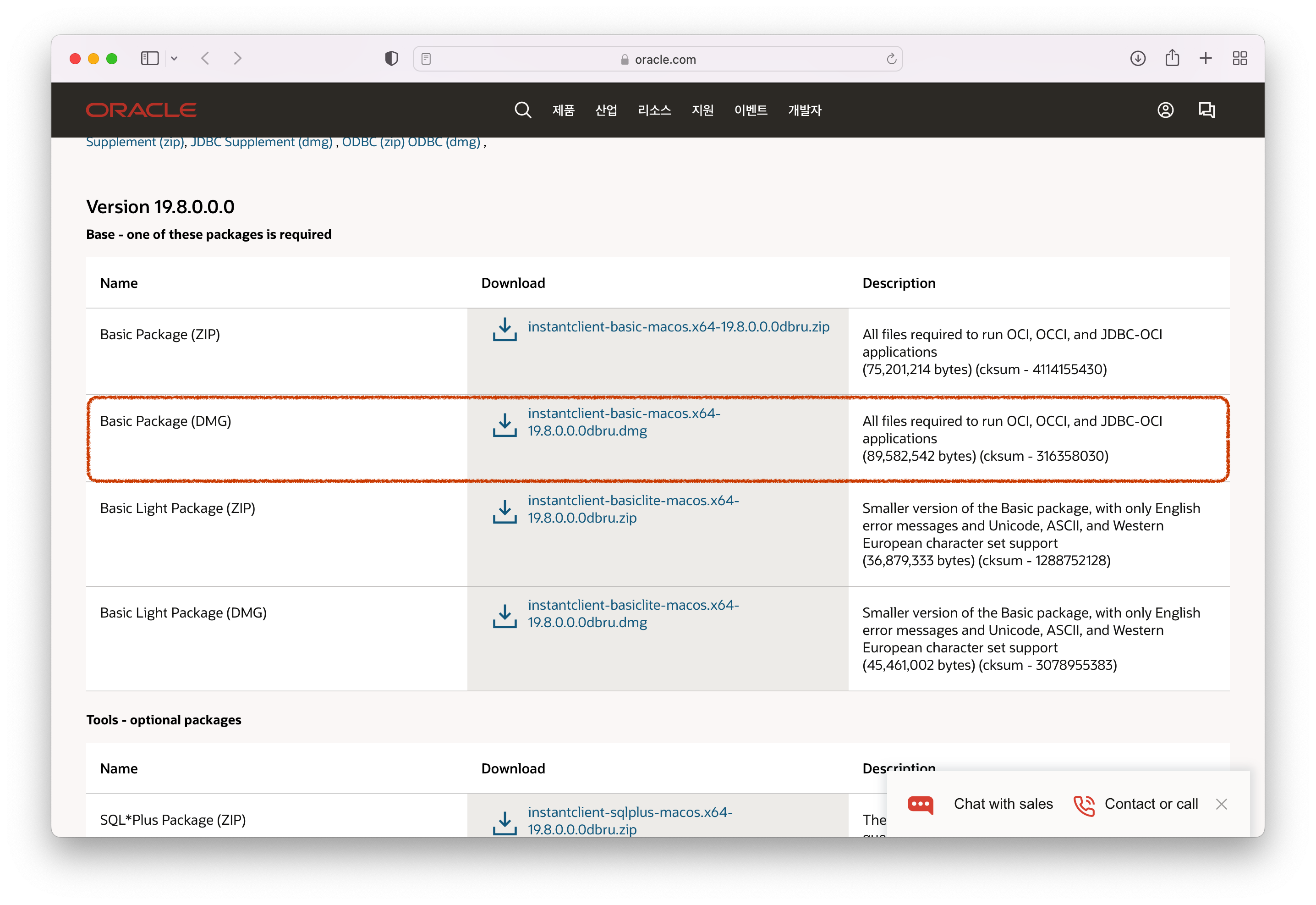Screen dimensions: 1316x905
Task: Follow the ODBC (zip) link
Action: click(373, 142)
